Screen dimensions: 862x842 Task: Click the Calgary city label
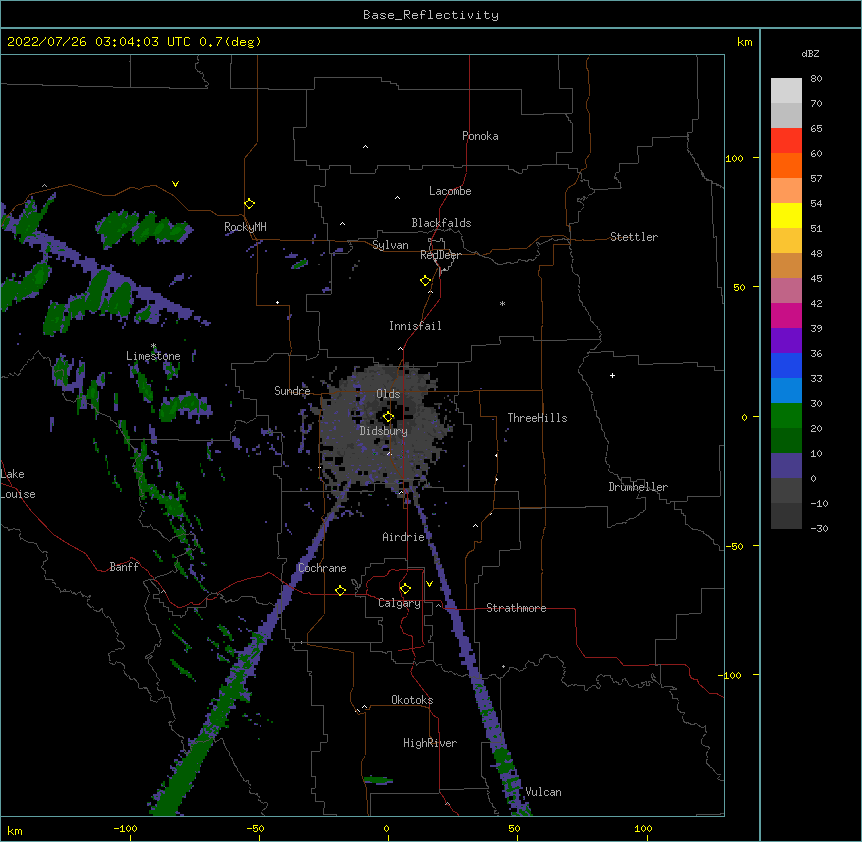[x=400, y=603]
